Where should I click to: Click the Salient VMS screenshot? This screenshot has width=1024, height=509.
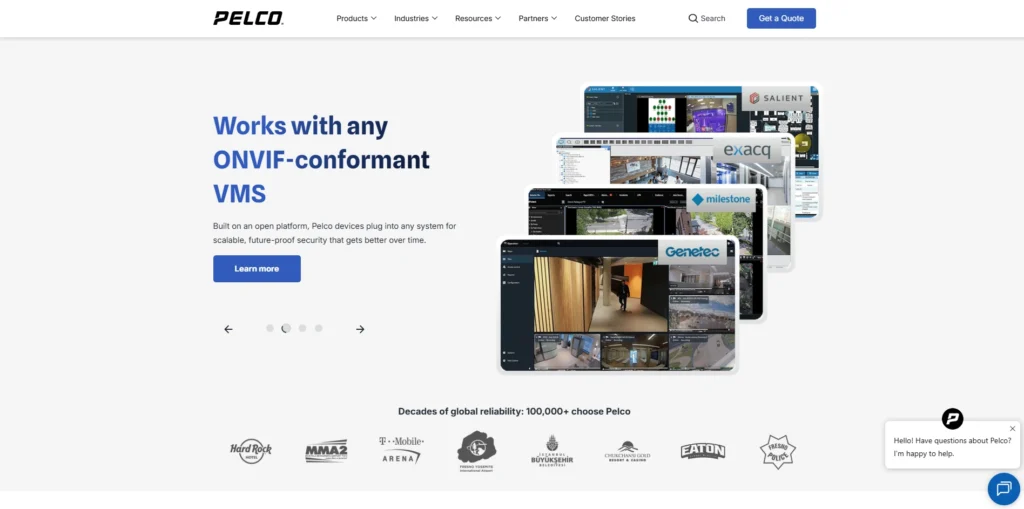[701, 108]
